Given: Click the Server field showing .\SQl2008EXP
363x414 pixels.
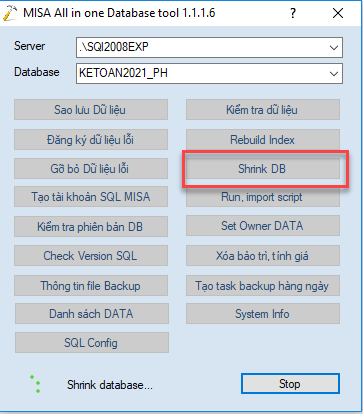Looking at the screenshot, I should [x=209, y=47].
